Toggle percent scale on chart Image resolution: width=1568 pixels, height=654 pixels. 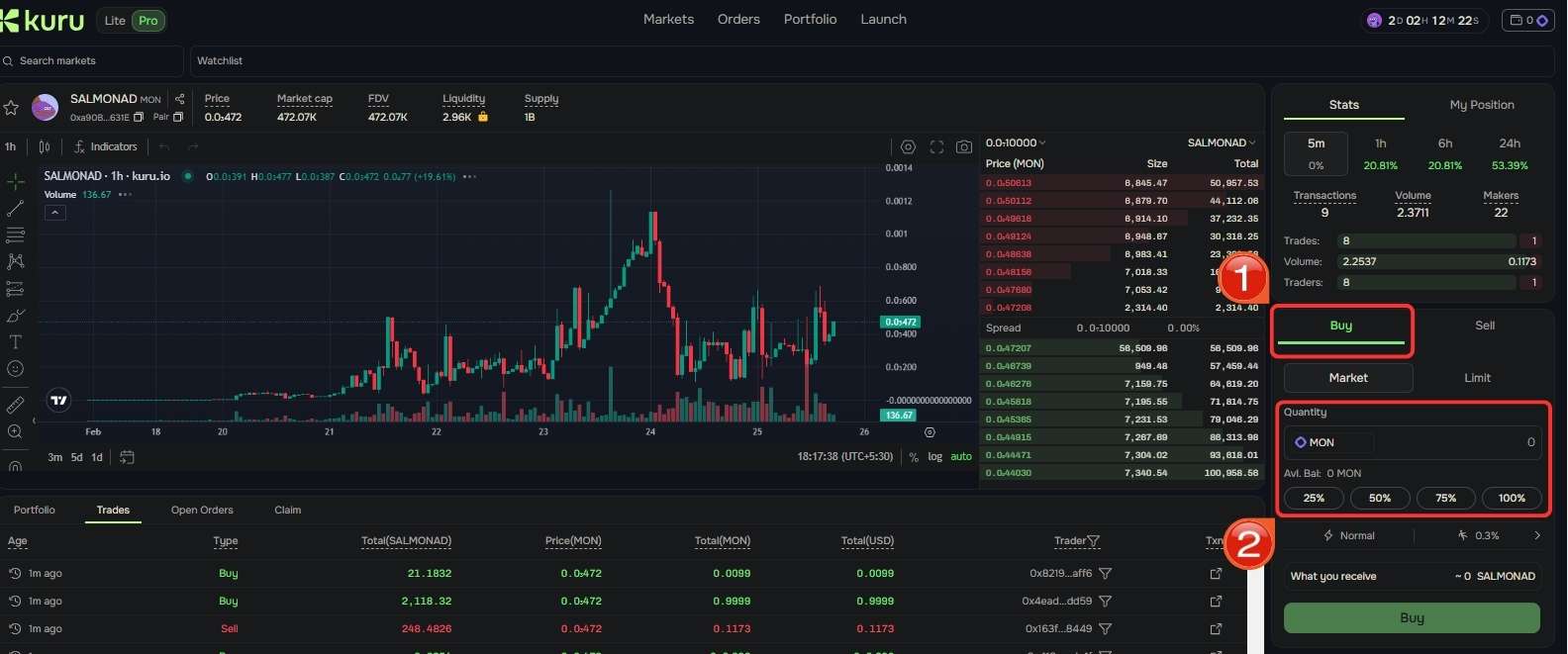click(x=914, y=457)
